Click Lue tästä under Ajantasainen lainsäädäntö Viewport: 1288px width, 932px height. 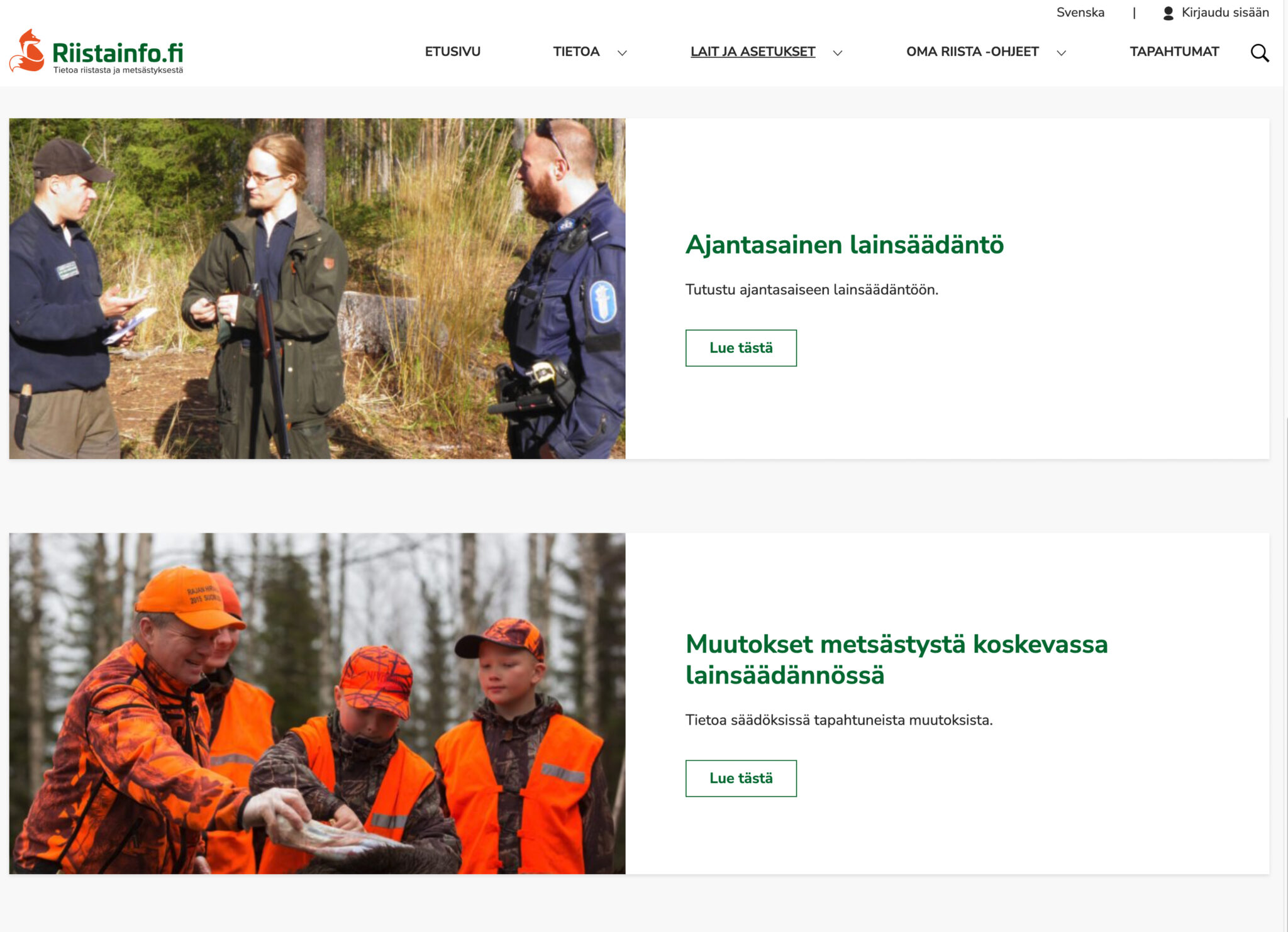click(x=741, y=347)
